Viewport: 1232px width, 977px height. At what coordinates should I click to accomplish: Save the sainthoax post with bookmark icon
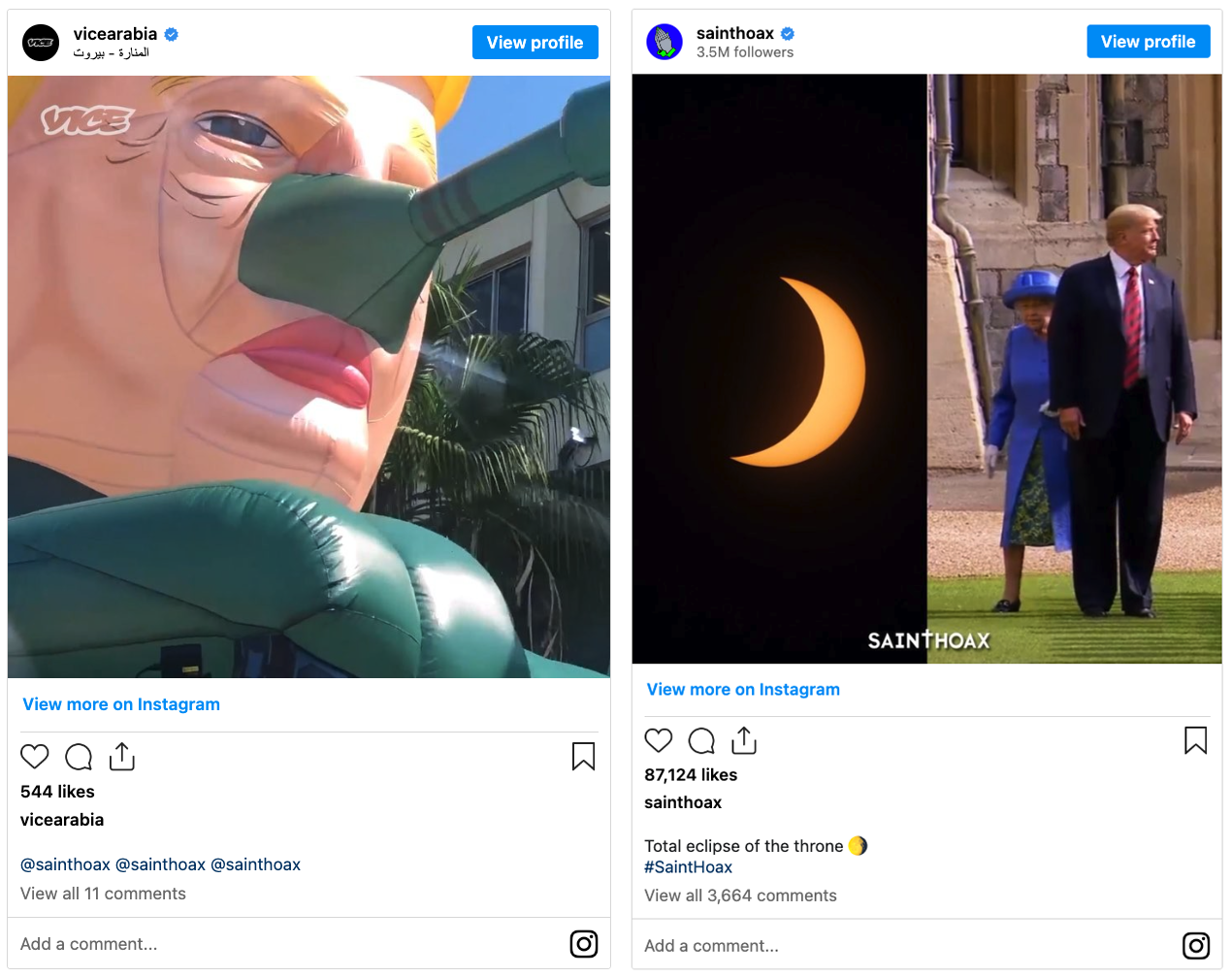[1195, 741]
